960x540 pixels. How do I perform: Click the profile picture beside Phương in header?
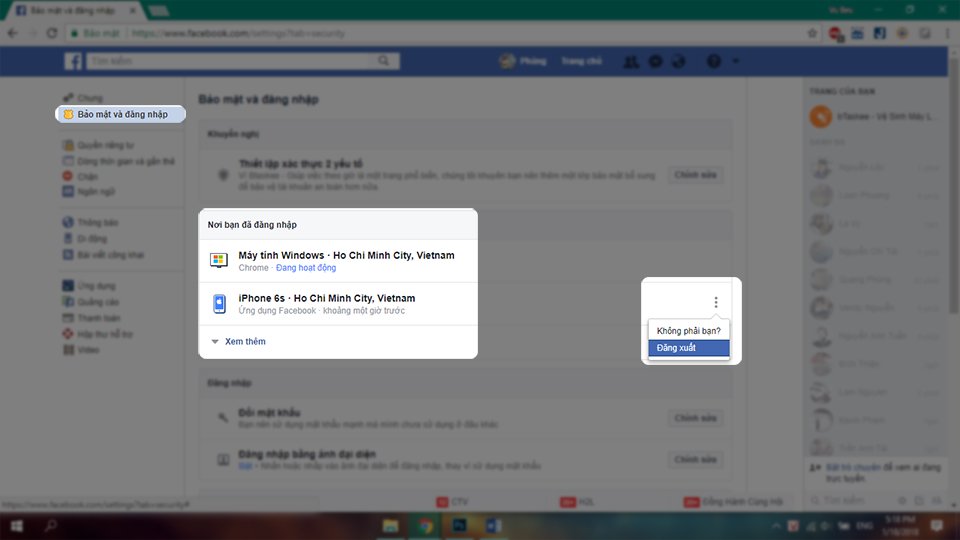click(507, 61)
